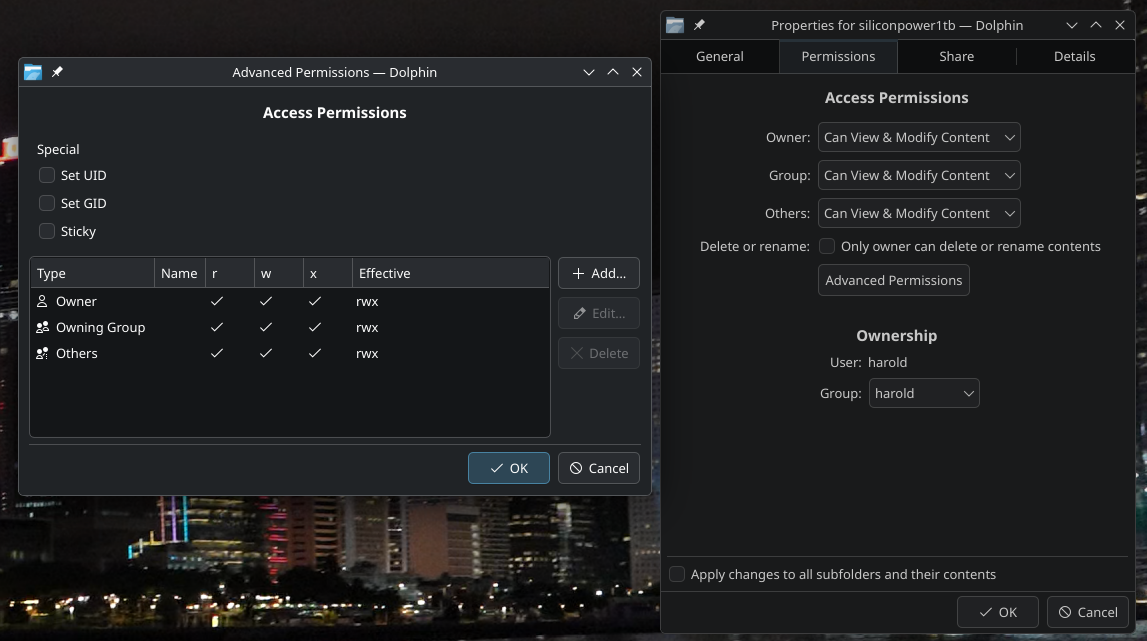Image resolution: width=1147 pixels, height=641 pixels.
Task: Click the Others users icon in the table
Action: click(x=42, y=353)
